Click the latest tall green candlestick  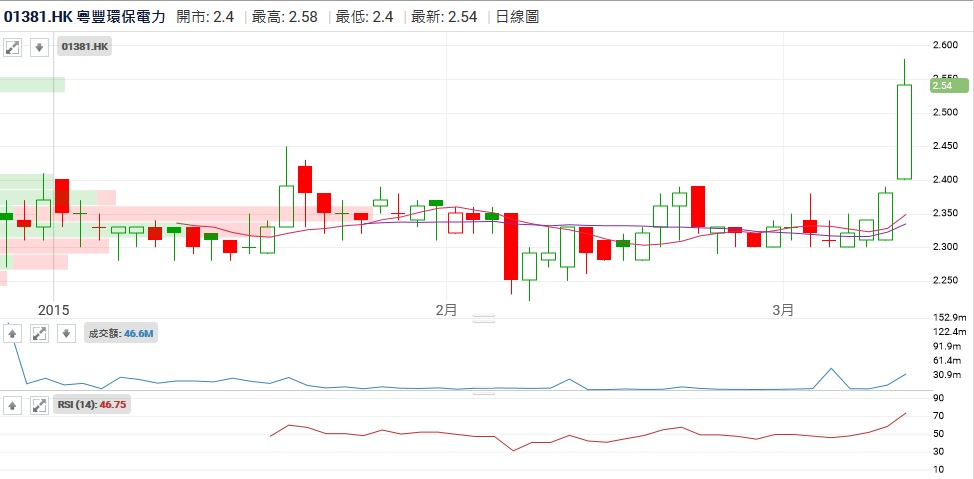click(x=904, y=131)
